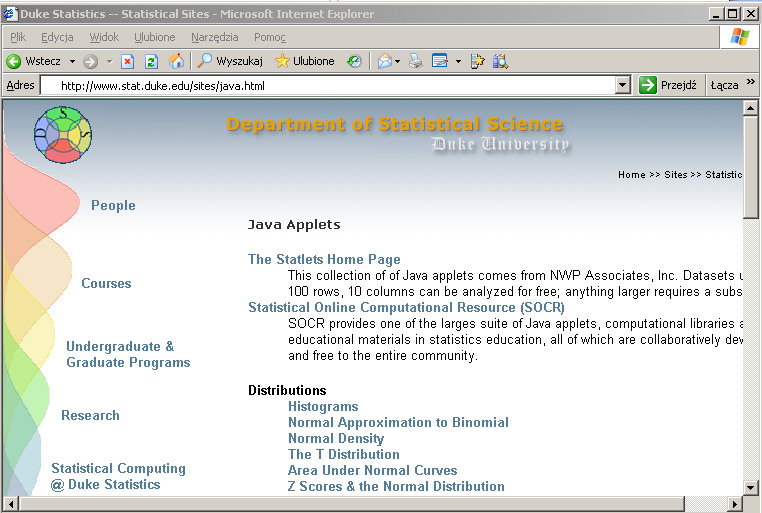Open Z Scores & the Normal Distribution link
This screenshot has height=513, width=762.
[396, 486]
